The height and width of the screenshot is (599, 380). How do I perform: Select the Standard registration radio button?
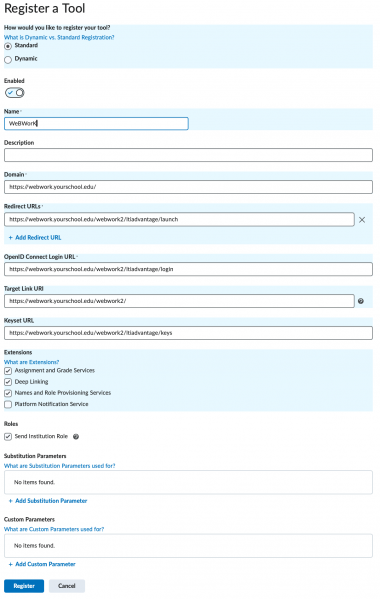[x=8, y=46]
